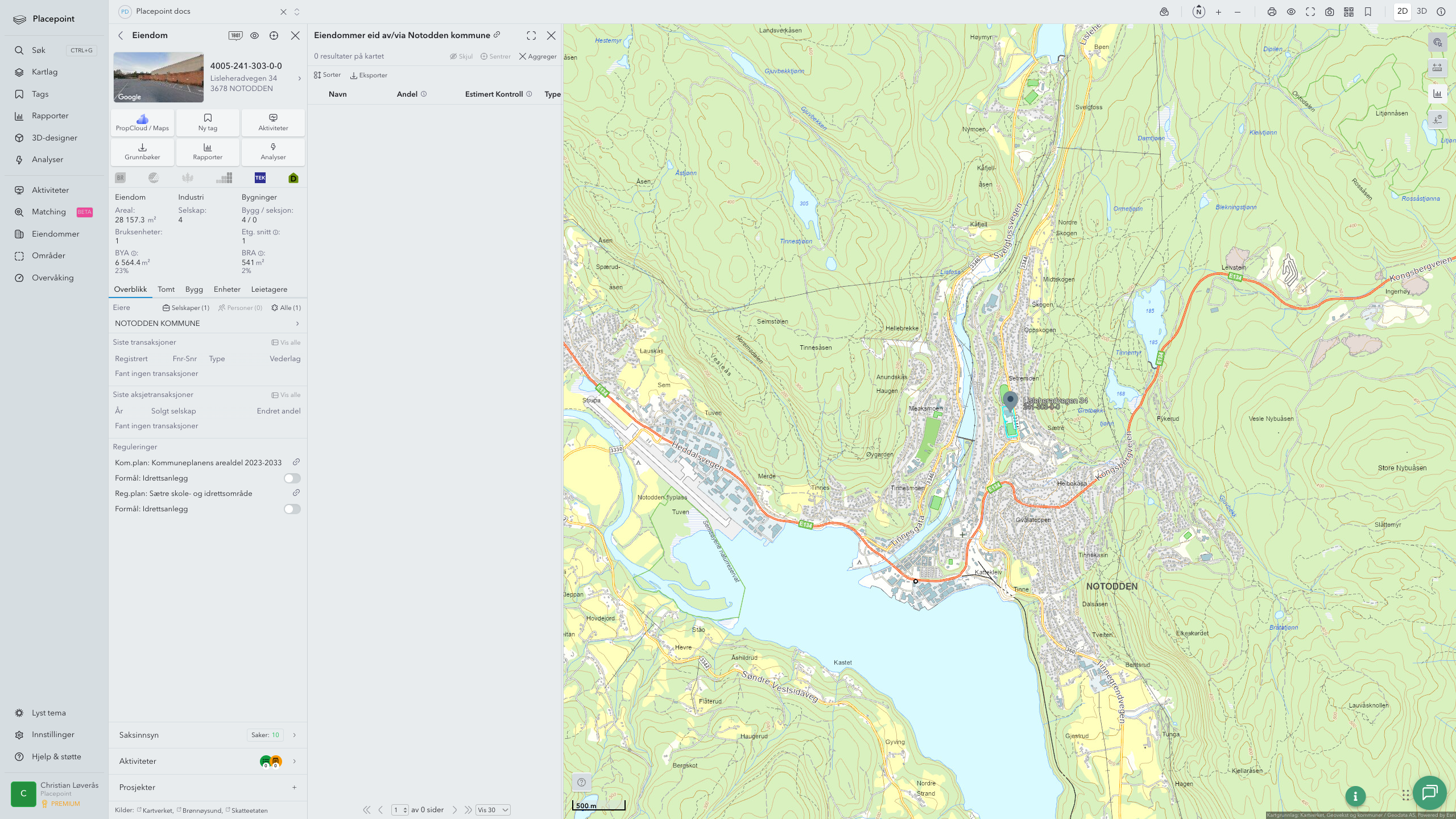Open Kommuneplanens arealdel link icon
1456x819 pixels.
tap(296, 462)
